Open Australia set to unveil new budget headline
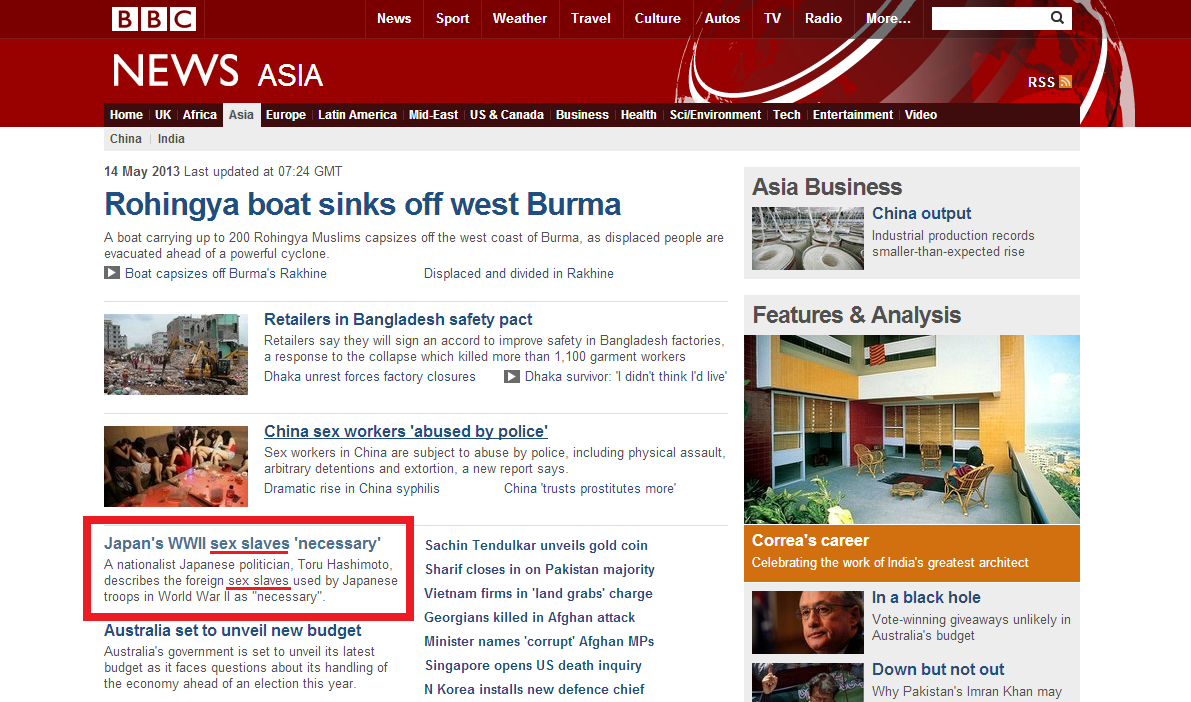1191x702 pixels. click(232, 631)
